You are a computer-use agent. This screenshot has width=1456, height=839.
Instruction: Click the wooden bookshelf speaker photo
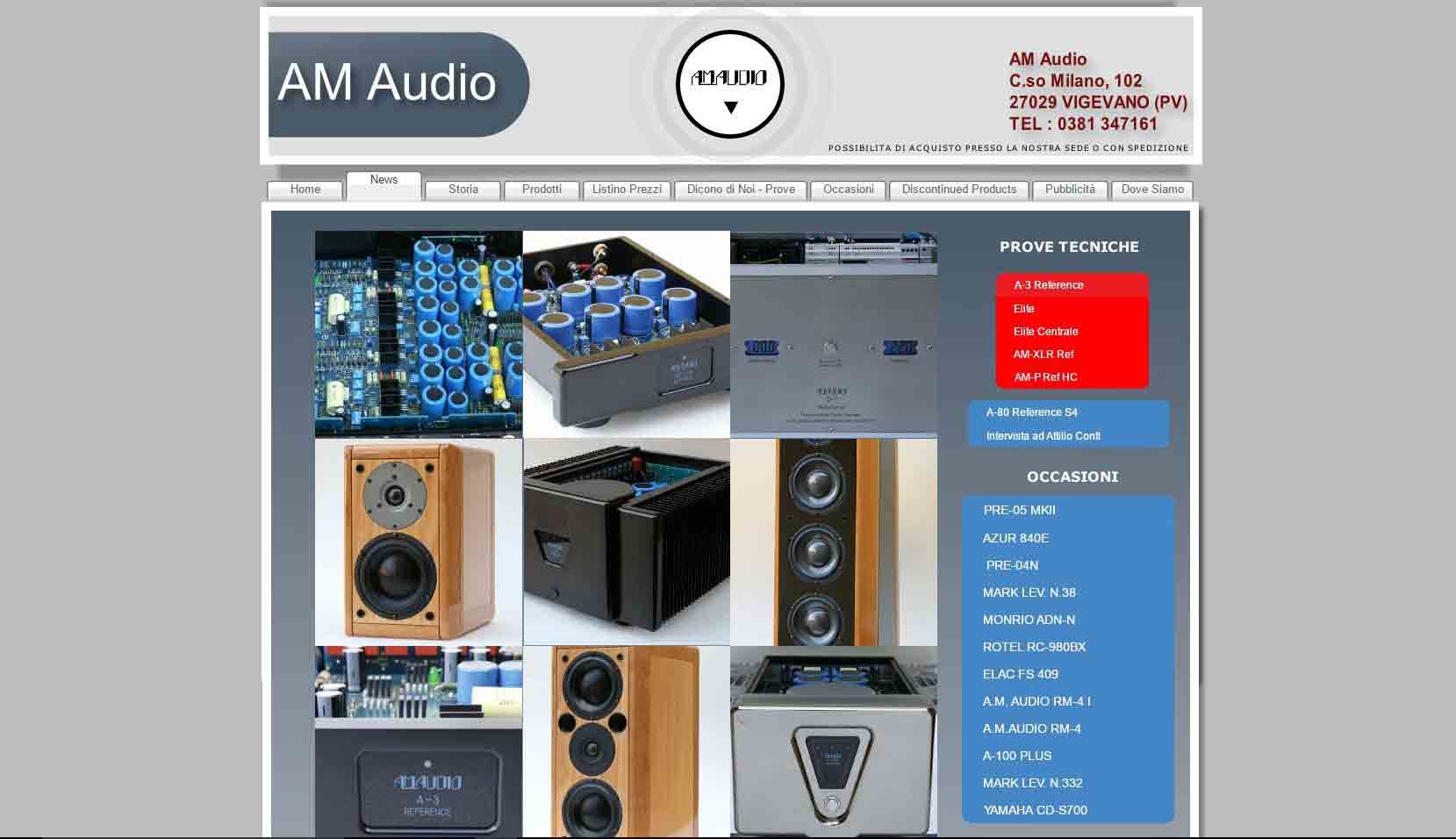419,542
